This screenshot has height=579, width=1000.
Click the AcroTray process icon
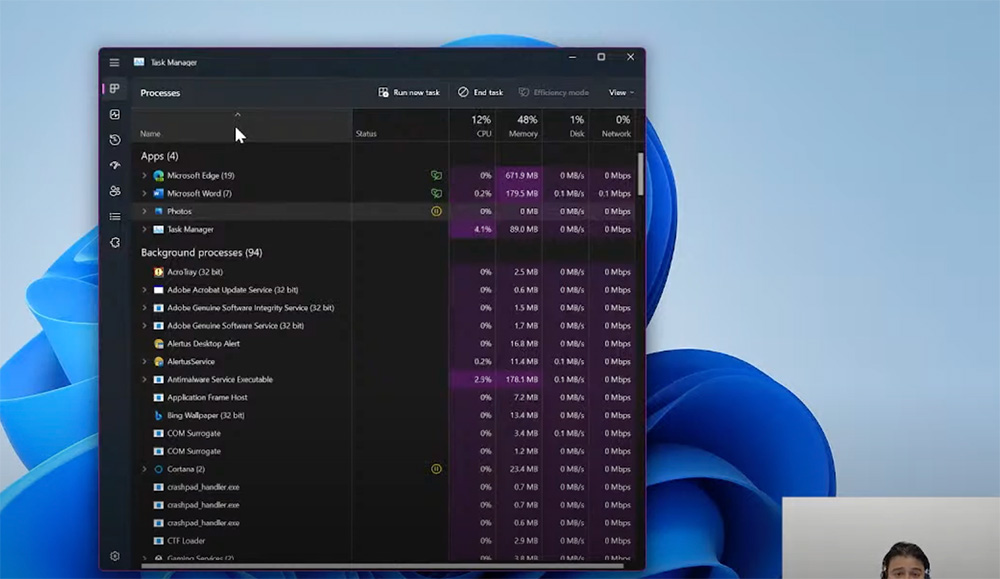tap(158, 272)
